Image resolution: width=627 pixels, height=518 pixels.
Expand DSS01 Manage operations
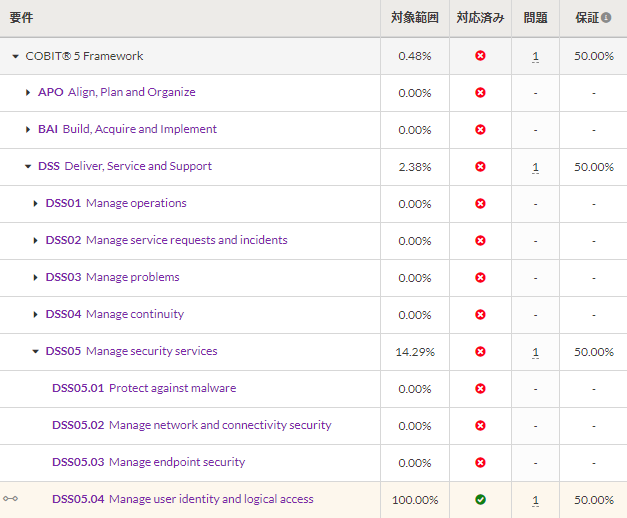tap(35, 204)
